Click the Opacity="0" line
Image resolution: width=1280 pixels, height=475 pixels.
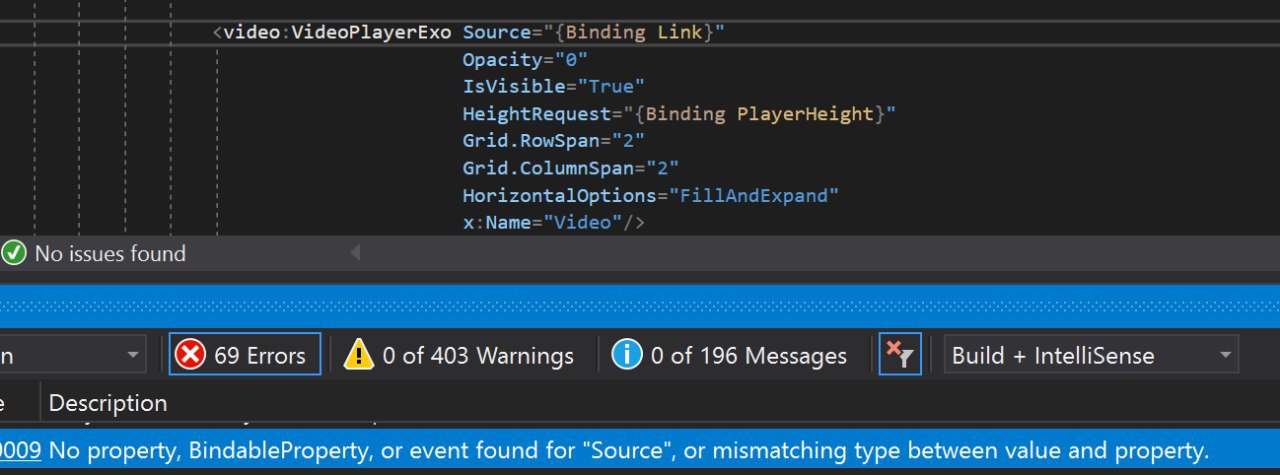pyautogui.click(x=525, y=59)
